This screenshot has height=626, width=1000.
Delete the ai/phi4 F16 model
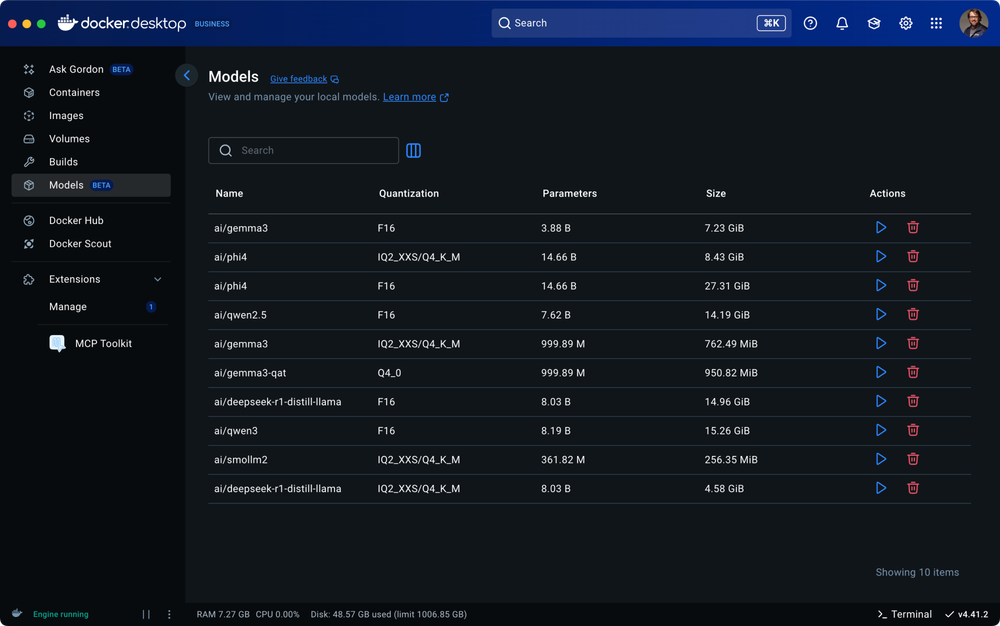click(x=913, y=285)
